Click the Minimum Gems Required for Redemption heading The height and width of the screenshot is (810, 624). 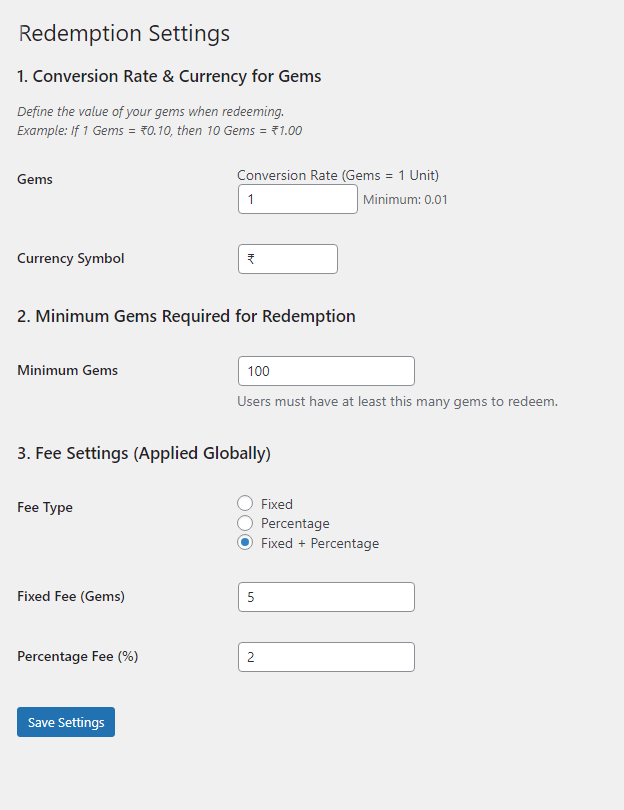click(186, 316)
